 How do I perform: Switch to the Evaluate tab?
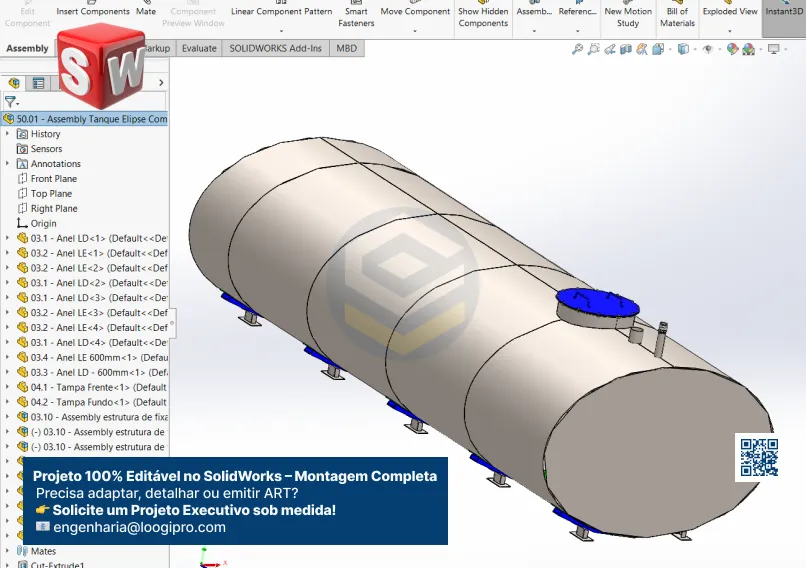coord(199,48)
